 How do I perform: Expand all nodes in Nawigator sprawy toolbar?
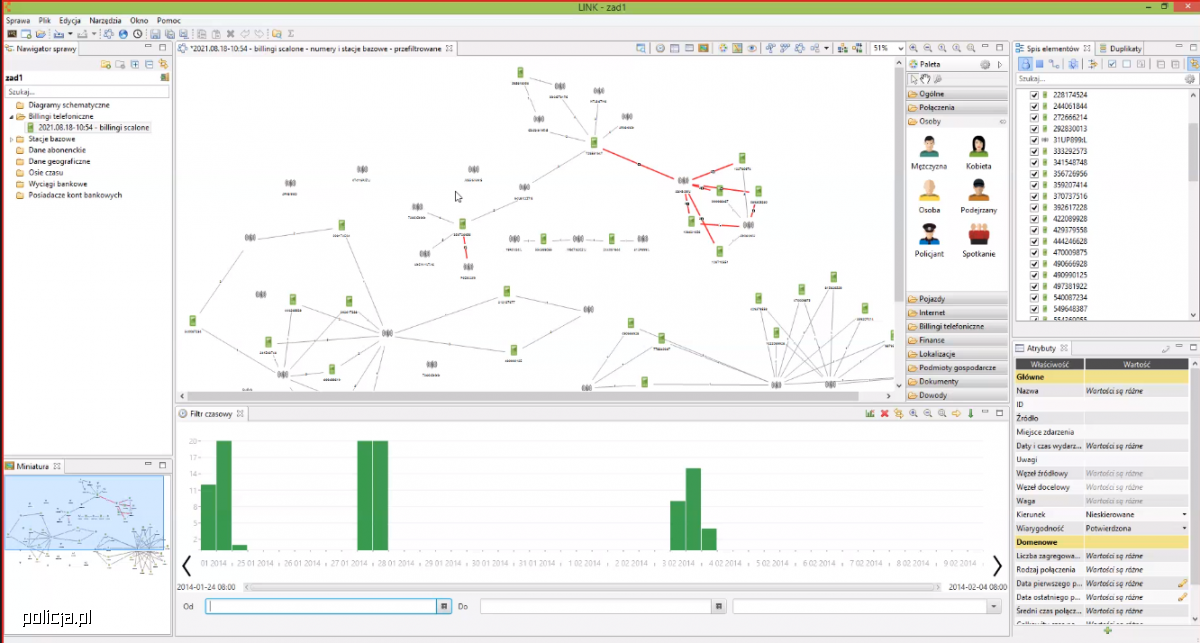click(135, 64)
